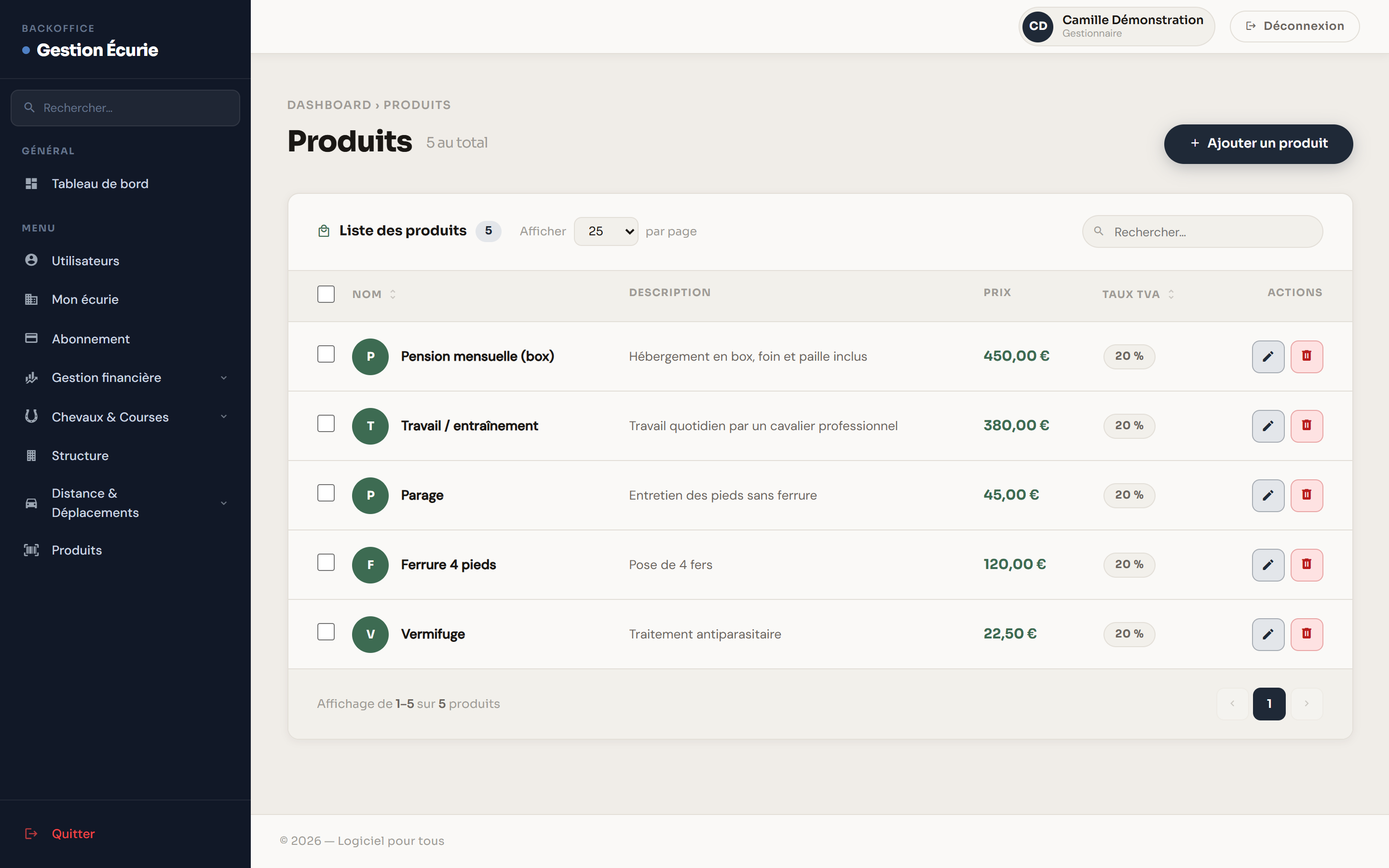
Task: Click Quitter in the sidebar
Action: pos(125,834)
